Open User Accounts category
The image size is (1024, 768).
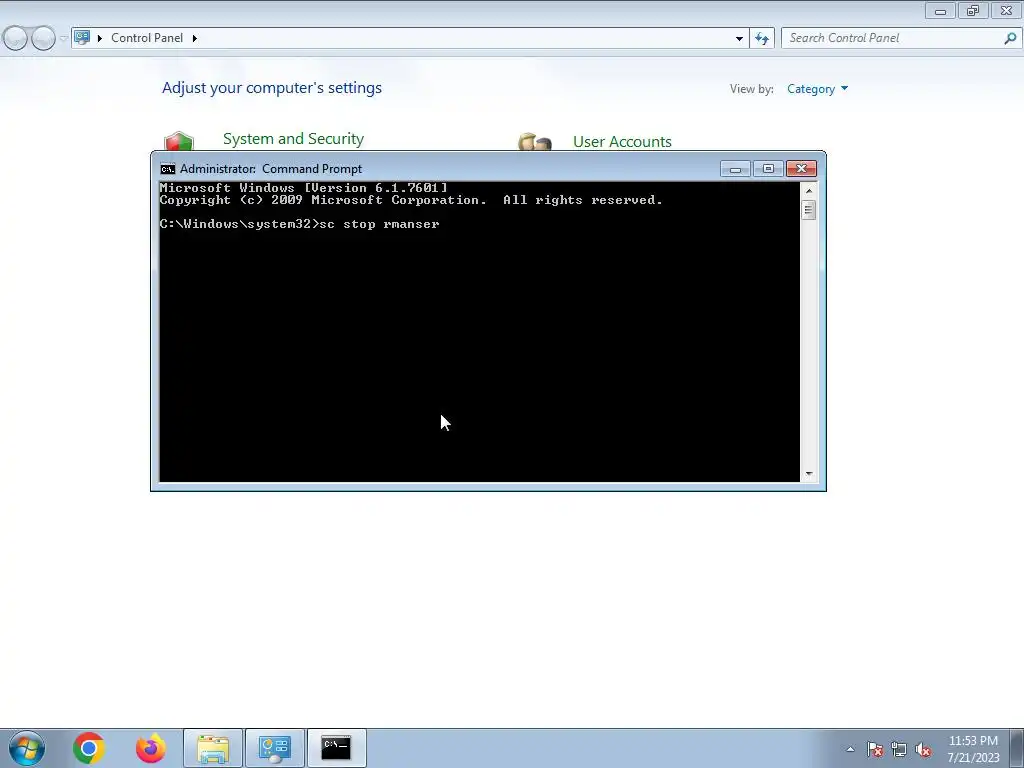[622, 142]
